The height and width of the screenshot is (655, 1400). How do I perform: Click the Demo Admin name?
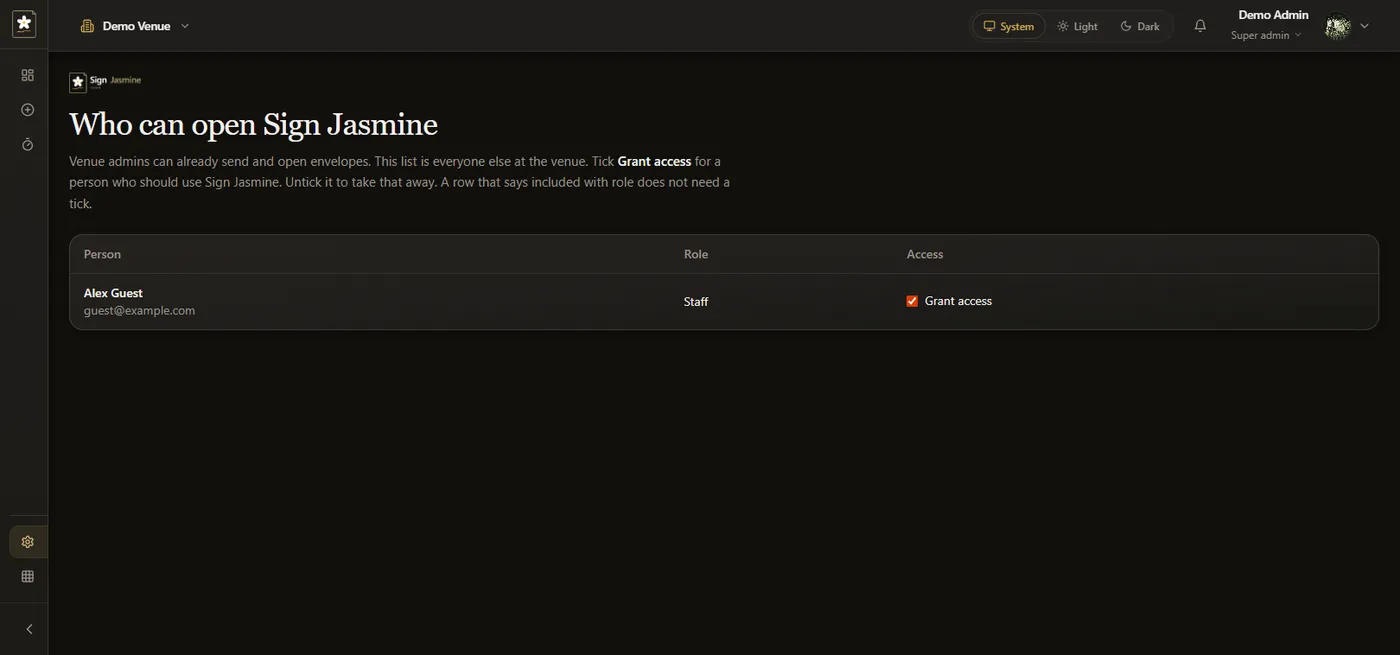click(1273, 15)
